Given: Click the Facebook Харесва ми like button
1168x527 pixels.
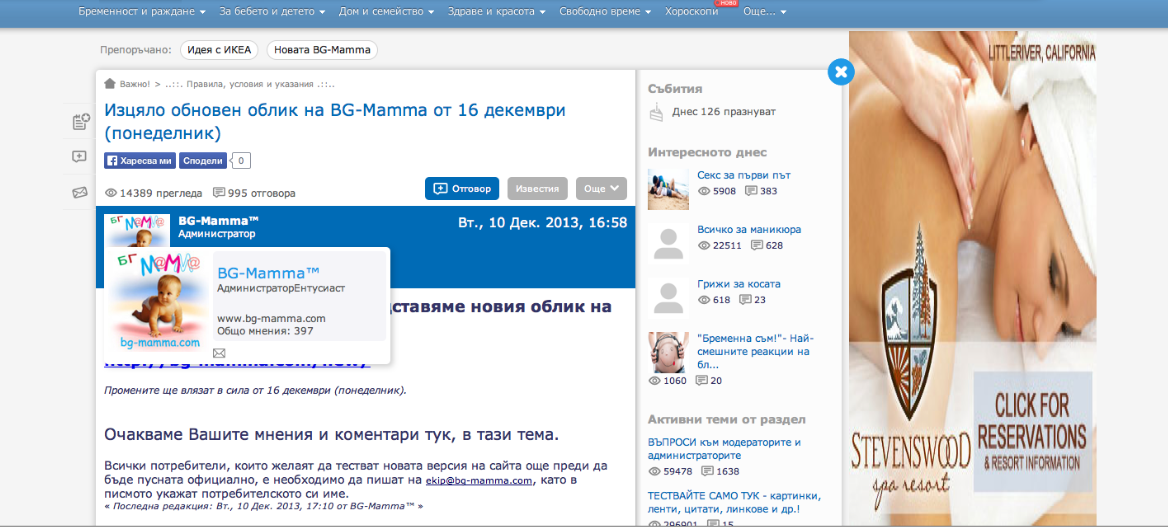Looking at the screenshot, I should coord(140,160).
